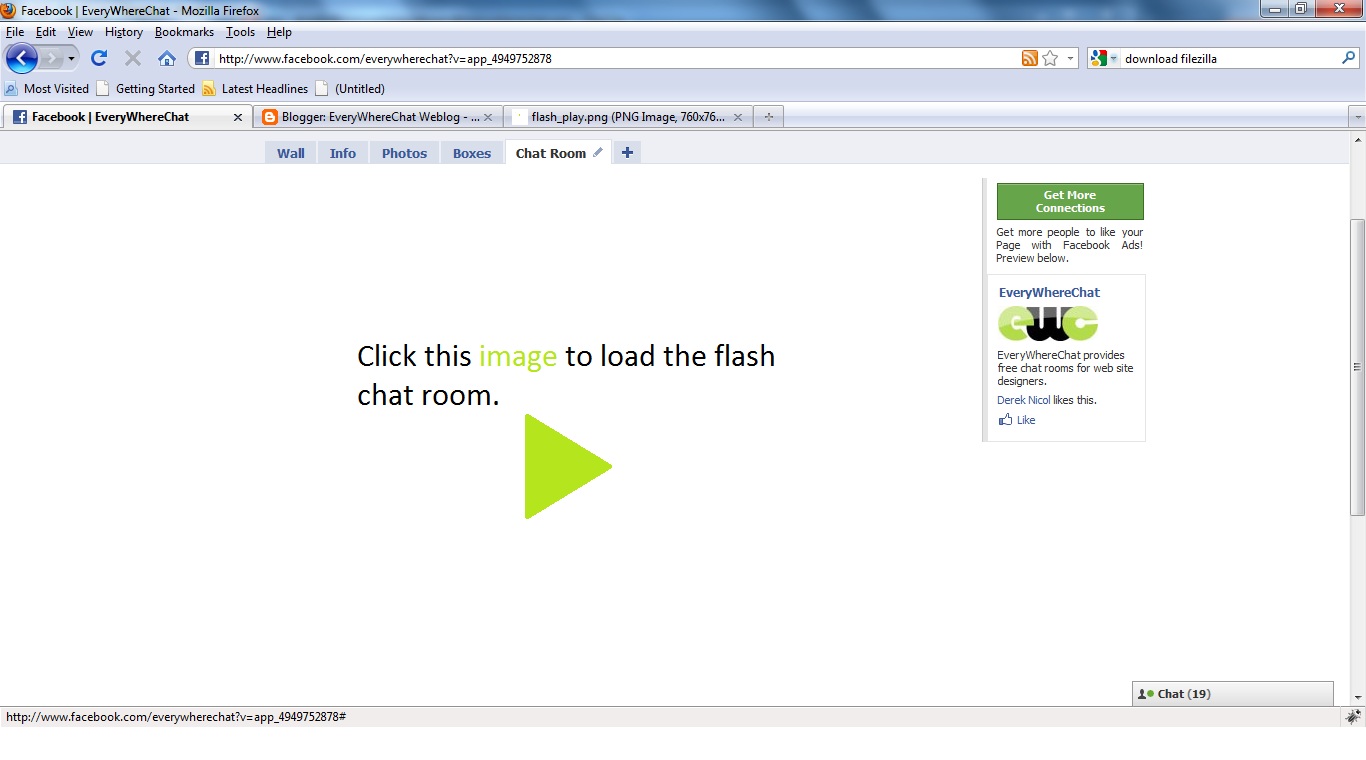Open the History menu
1366x760 pixels.
click(x=124, y=32)
